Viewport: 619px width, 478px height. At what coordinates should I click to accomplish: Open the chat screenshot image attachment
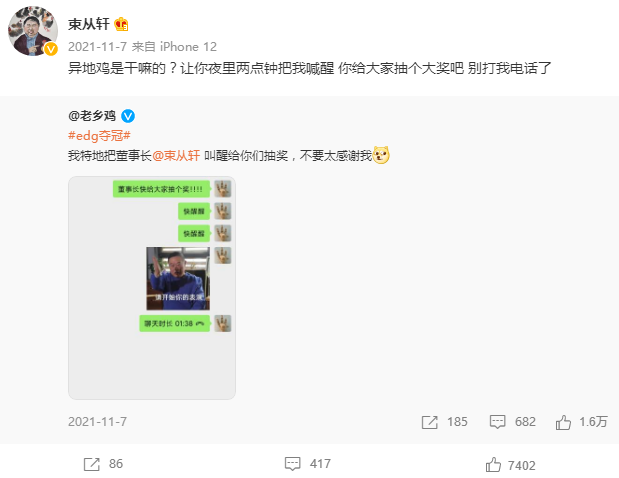pos(152,288)
